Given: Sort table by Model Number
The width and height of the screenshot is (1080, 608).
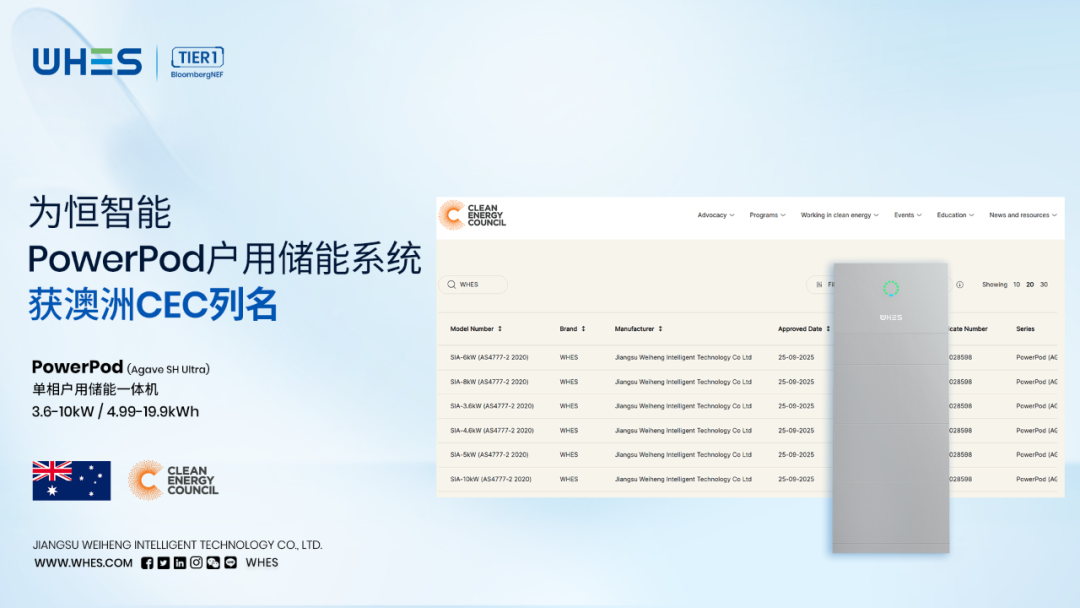Looking at the screenshot, I should click(476, 329).
